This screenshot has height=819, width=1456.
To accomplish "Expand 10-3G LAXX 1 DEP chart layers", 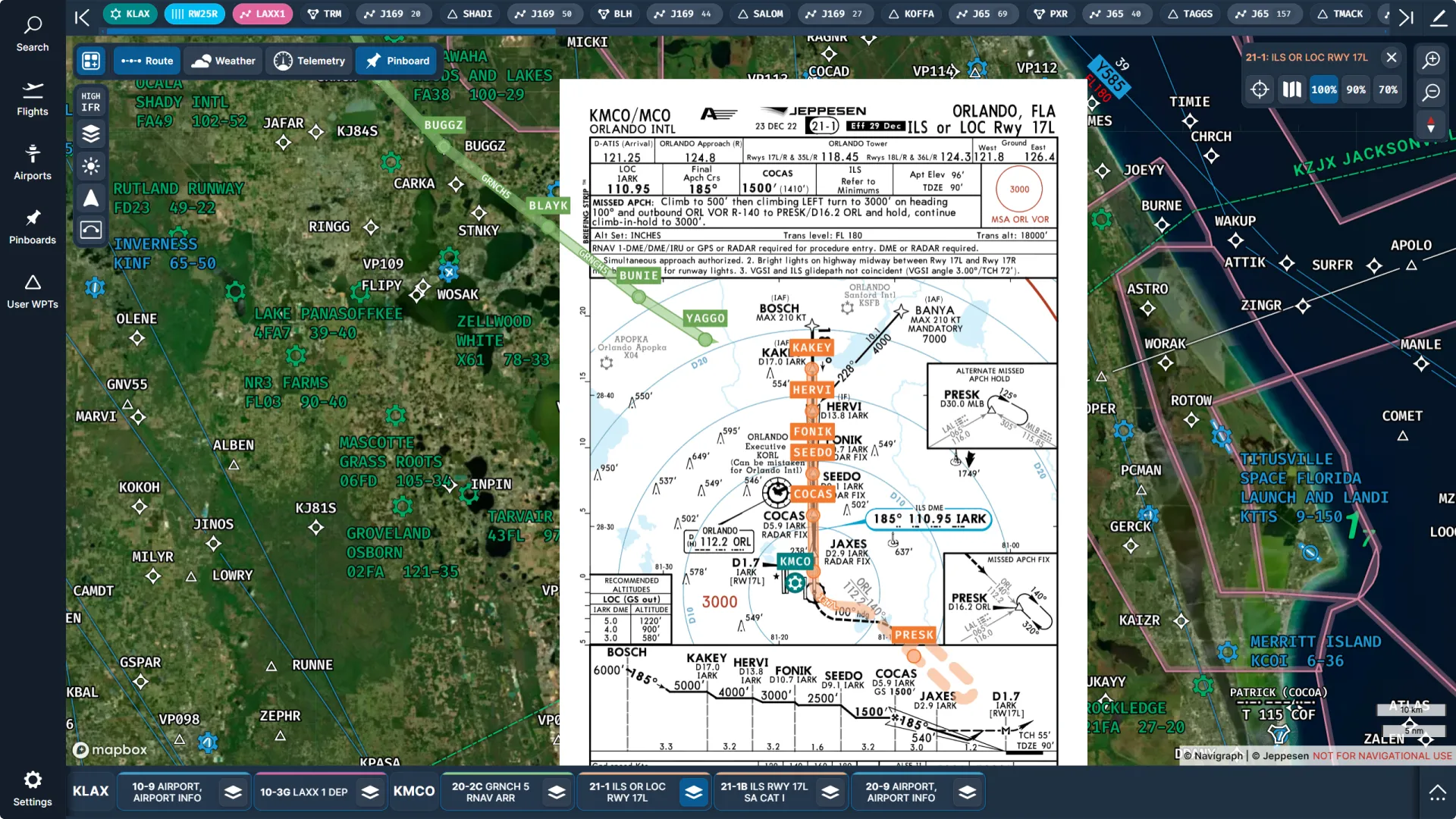I will tap(370, 792).
